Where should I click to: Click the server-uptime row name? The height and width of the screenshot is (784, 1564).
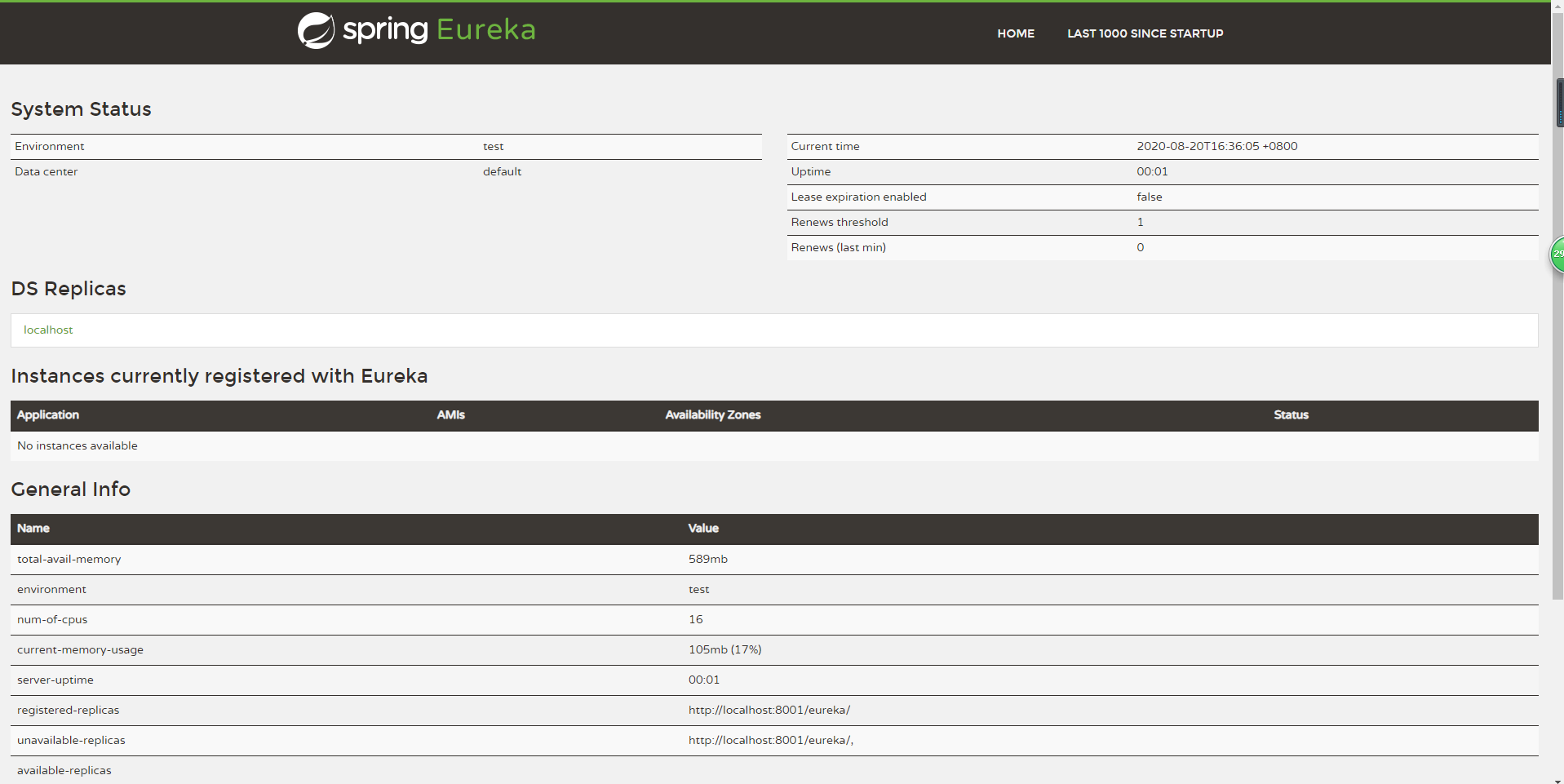(55, 680)
